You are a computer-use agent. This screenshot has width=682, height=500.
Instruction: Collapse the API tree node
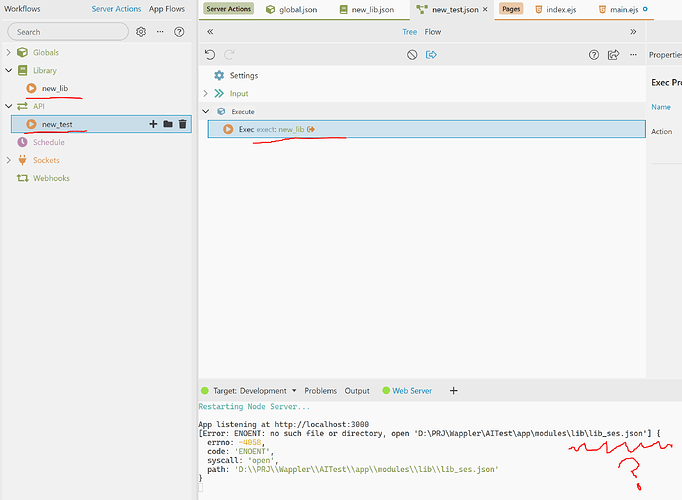coord(8,106)
